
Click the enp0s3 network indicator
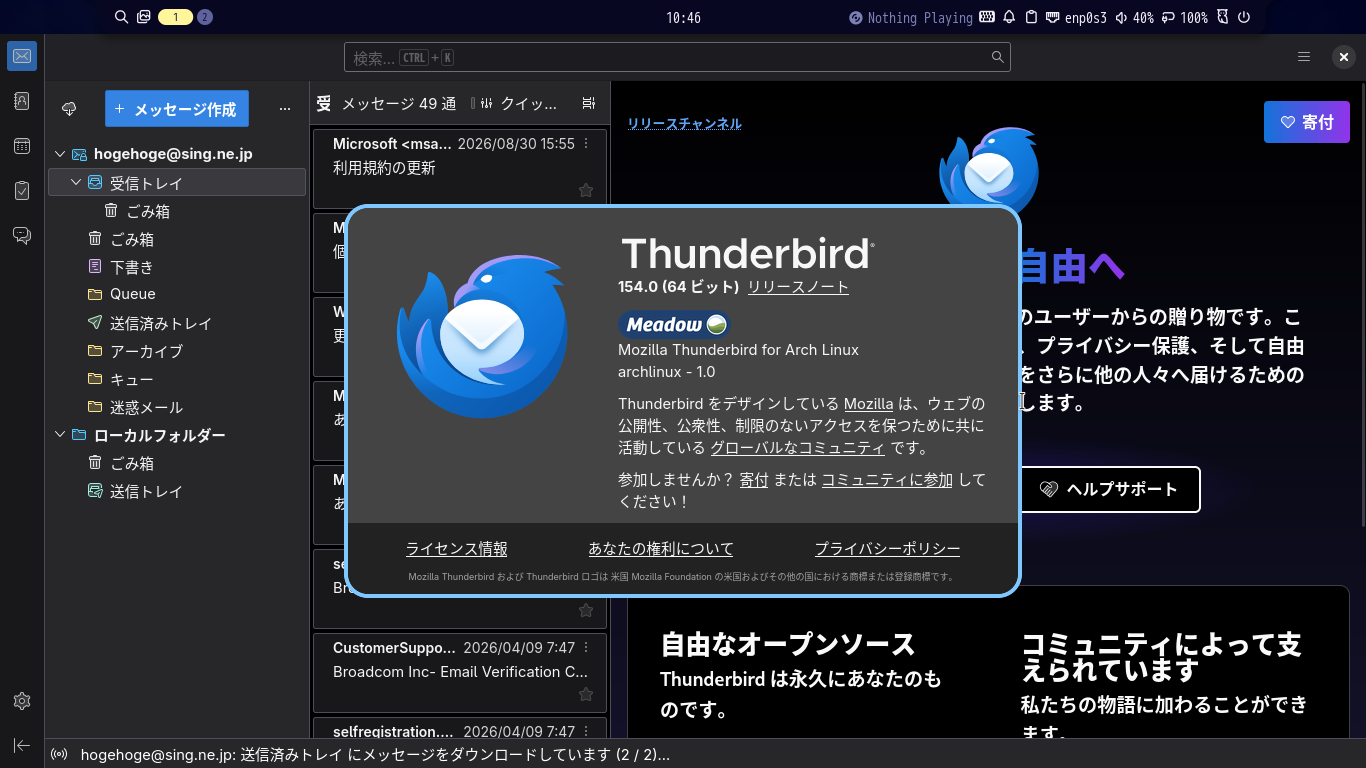click(1077, 17)
